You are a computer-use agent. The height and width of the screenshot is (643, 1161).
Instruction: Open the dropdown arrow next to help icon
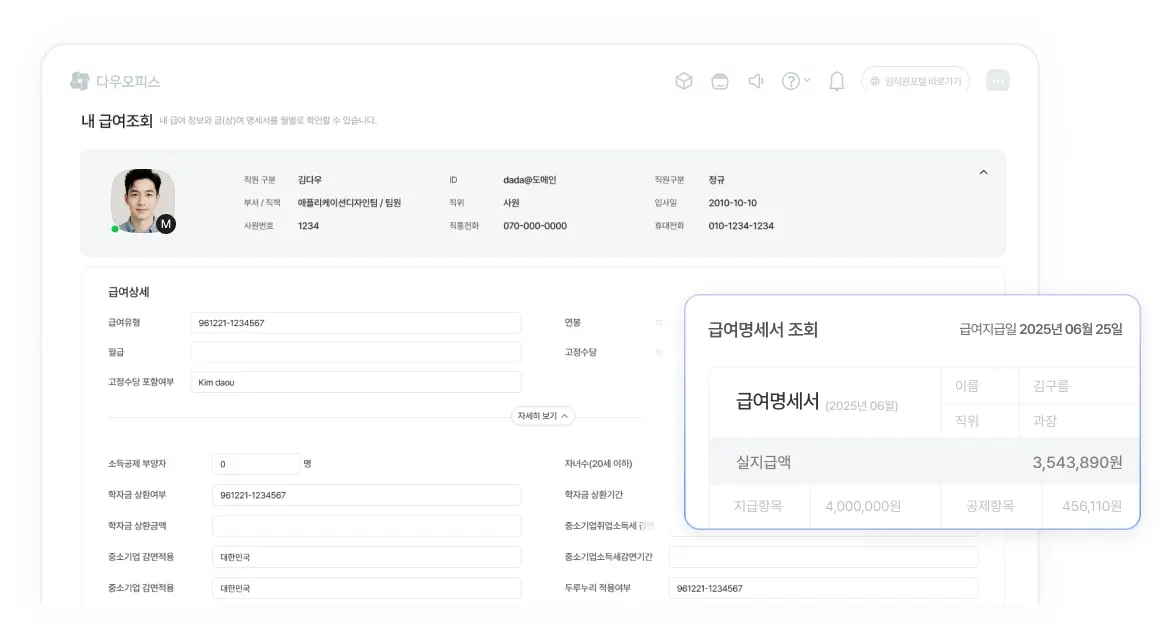pos(805,81)
